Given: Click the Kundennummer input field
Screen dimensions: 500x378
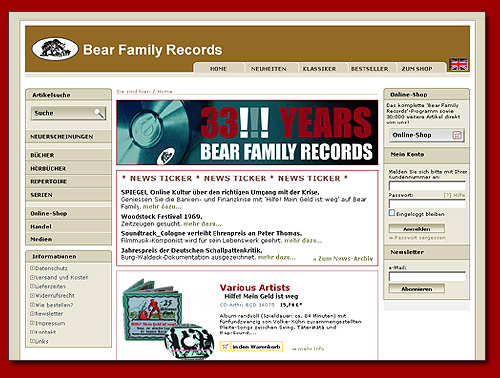Looking at the screenshot, I should tap(427, 186).
